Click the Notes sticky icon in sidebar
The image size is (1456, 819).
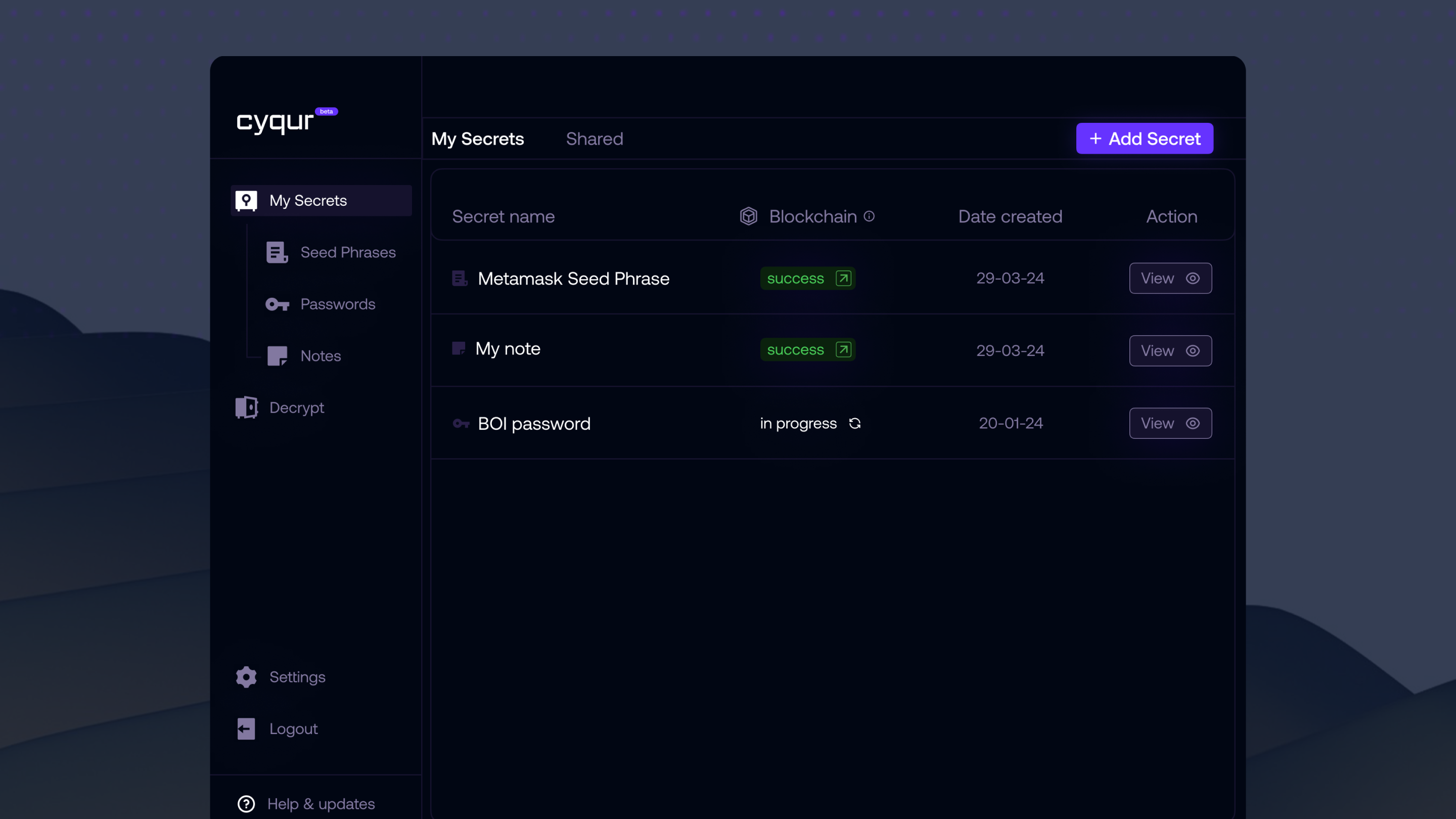pyautogui.click(x=277, y=356)
